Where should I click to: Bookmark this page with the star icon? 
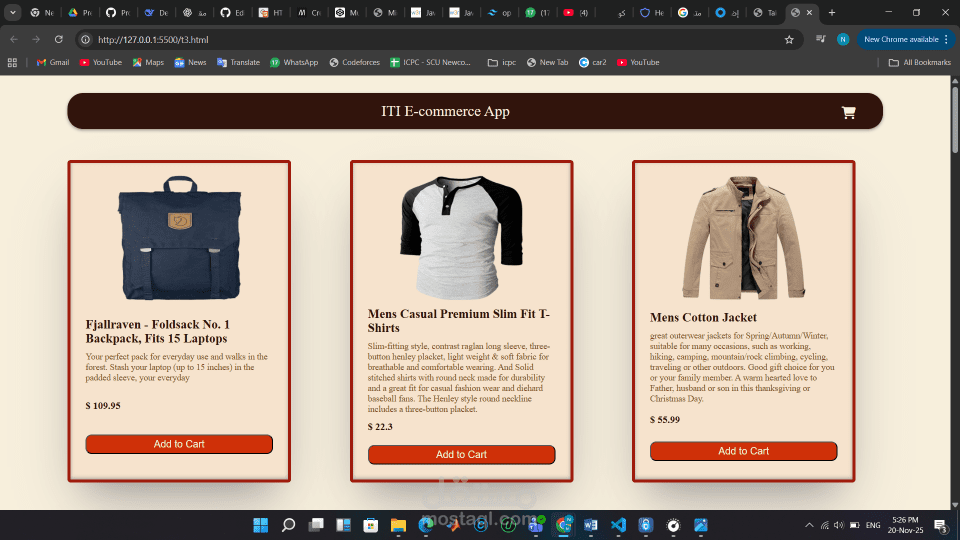coord(789,39)
